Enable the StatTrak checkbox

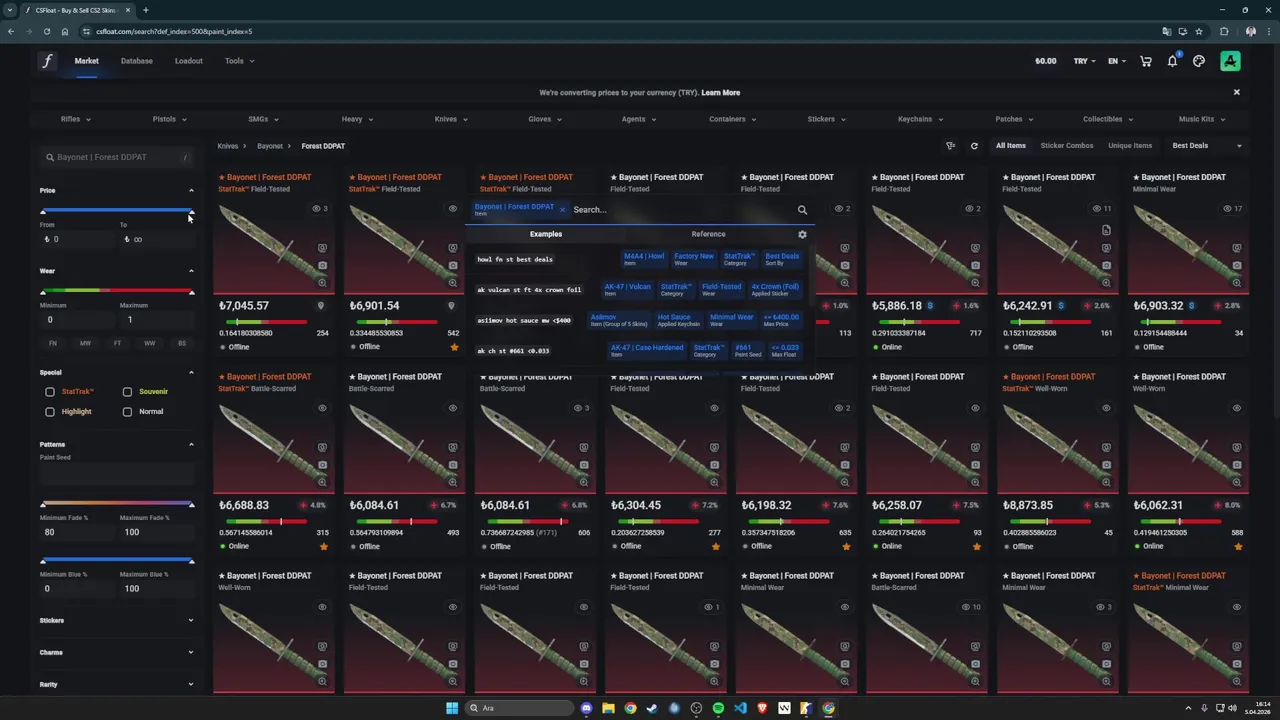(x=50, y=392)
